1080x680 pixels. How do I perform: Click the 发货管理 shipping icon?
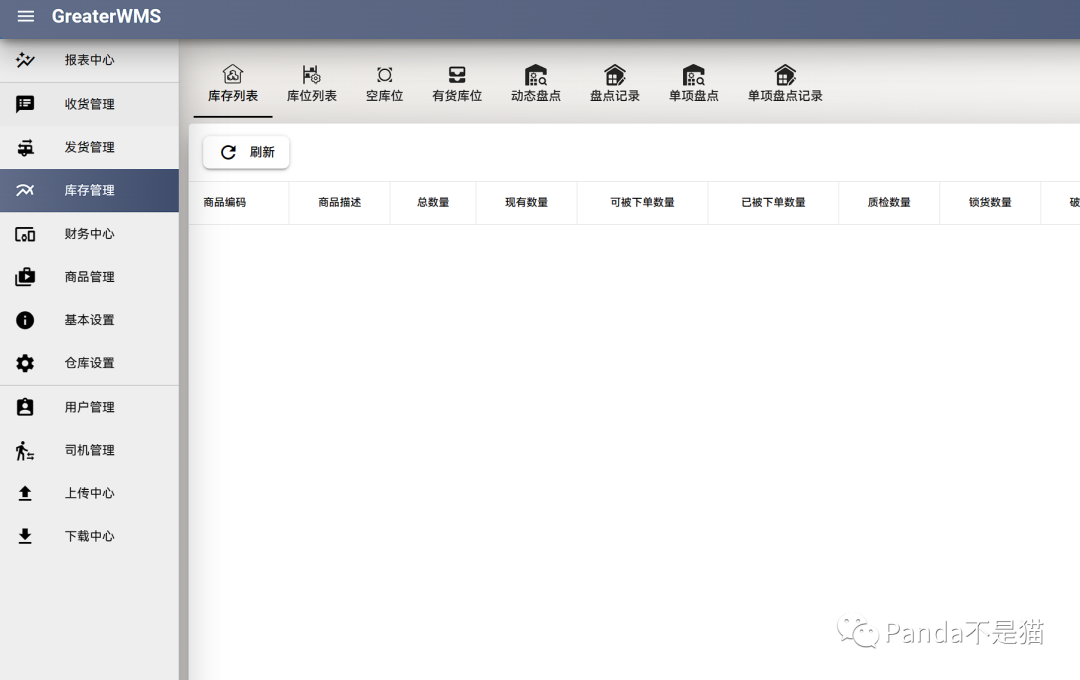[25, 147]
